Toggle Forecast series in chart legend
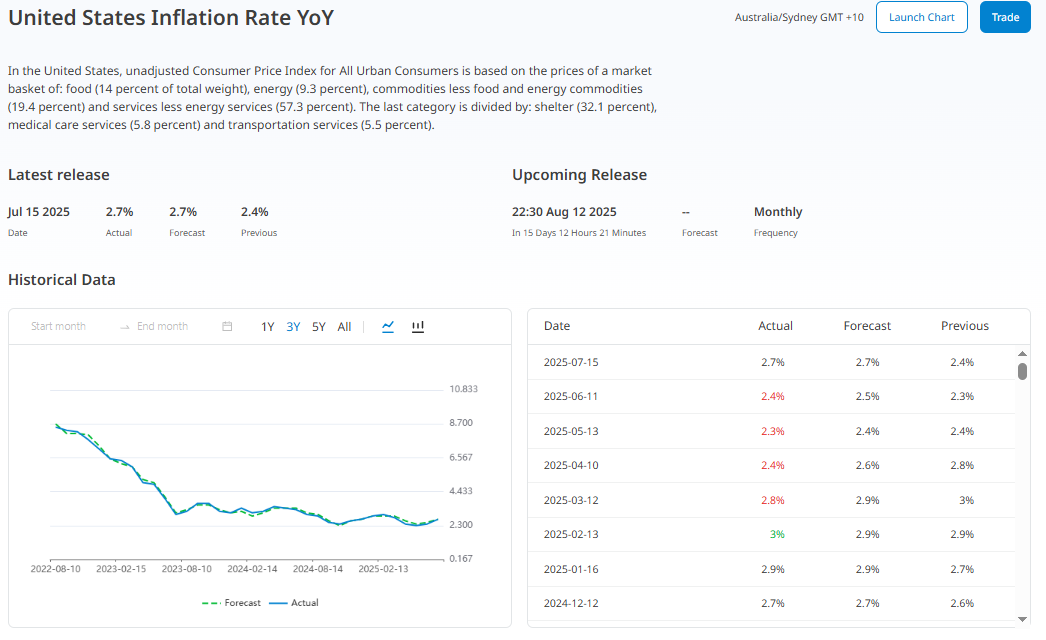This screenshot has height=640, width=1046. click(231, 603)
